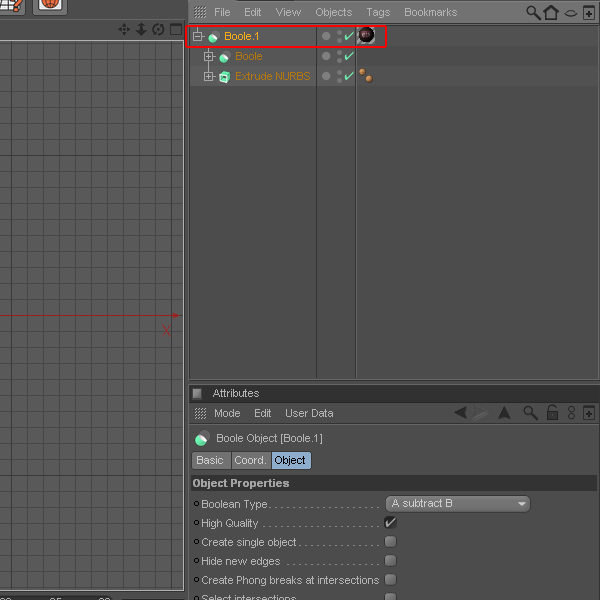Select the Boole child object

(x=249, y=56)
